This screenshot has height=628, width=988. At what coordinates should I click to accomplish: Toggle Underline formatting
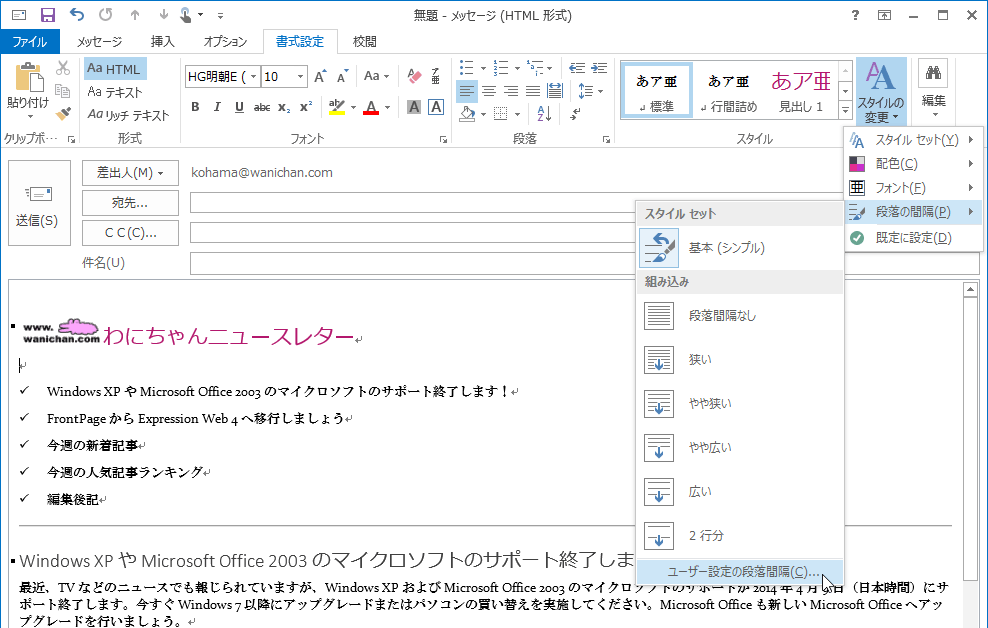[239, 108]
